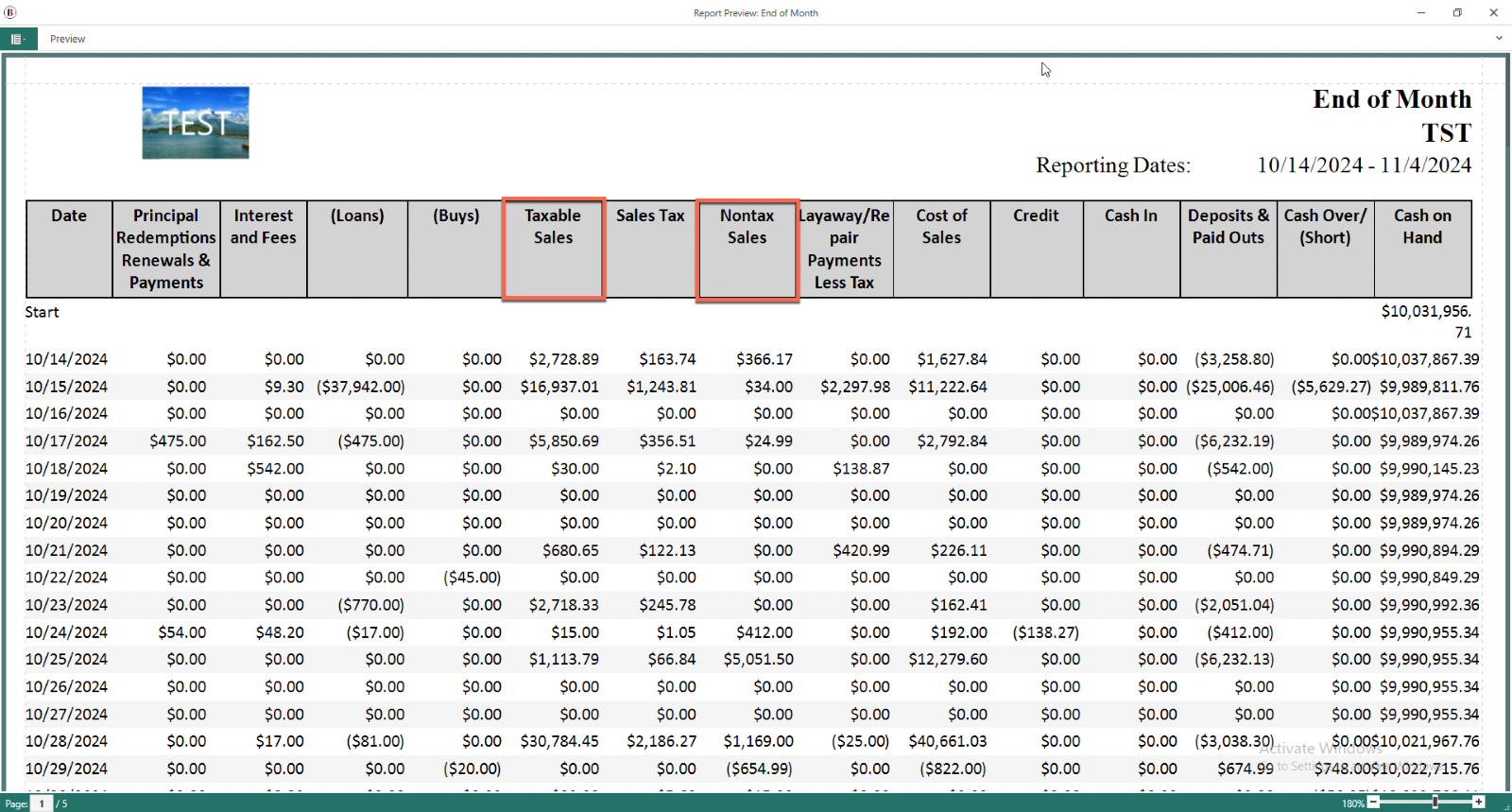Screen dimensions: 1512x812
Task: Click the ($45.00) buys value
Action: pos(472,577)
